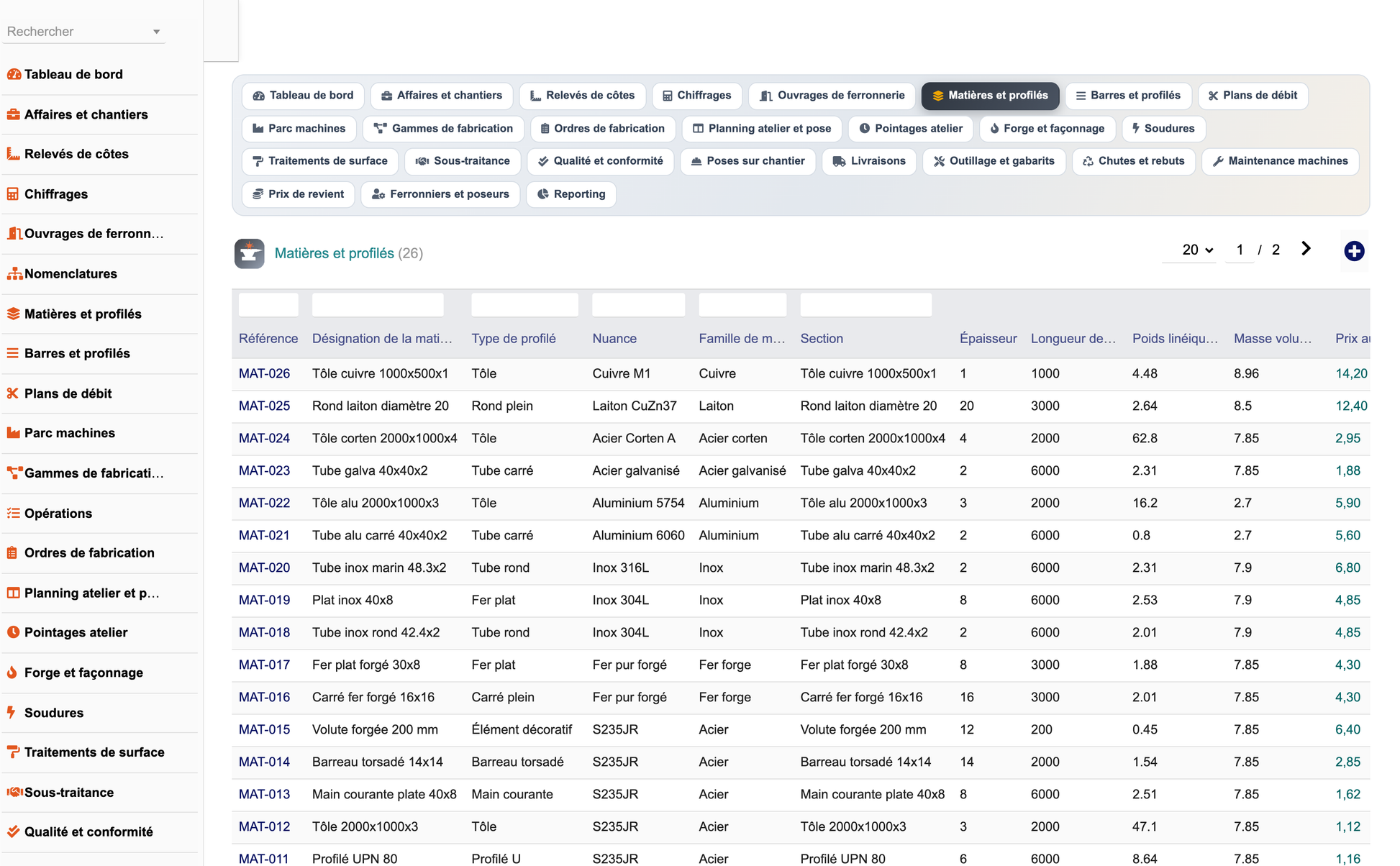This screenshot has height=866, width=1400.
Task: Open the Plans de débit tab in top navigation
Action: click(1253, 96)
